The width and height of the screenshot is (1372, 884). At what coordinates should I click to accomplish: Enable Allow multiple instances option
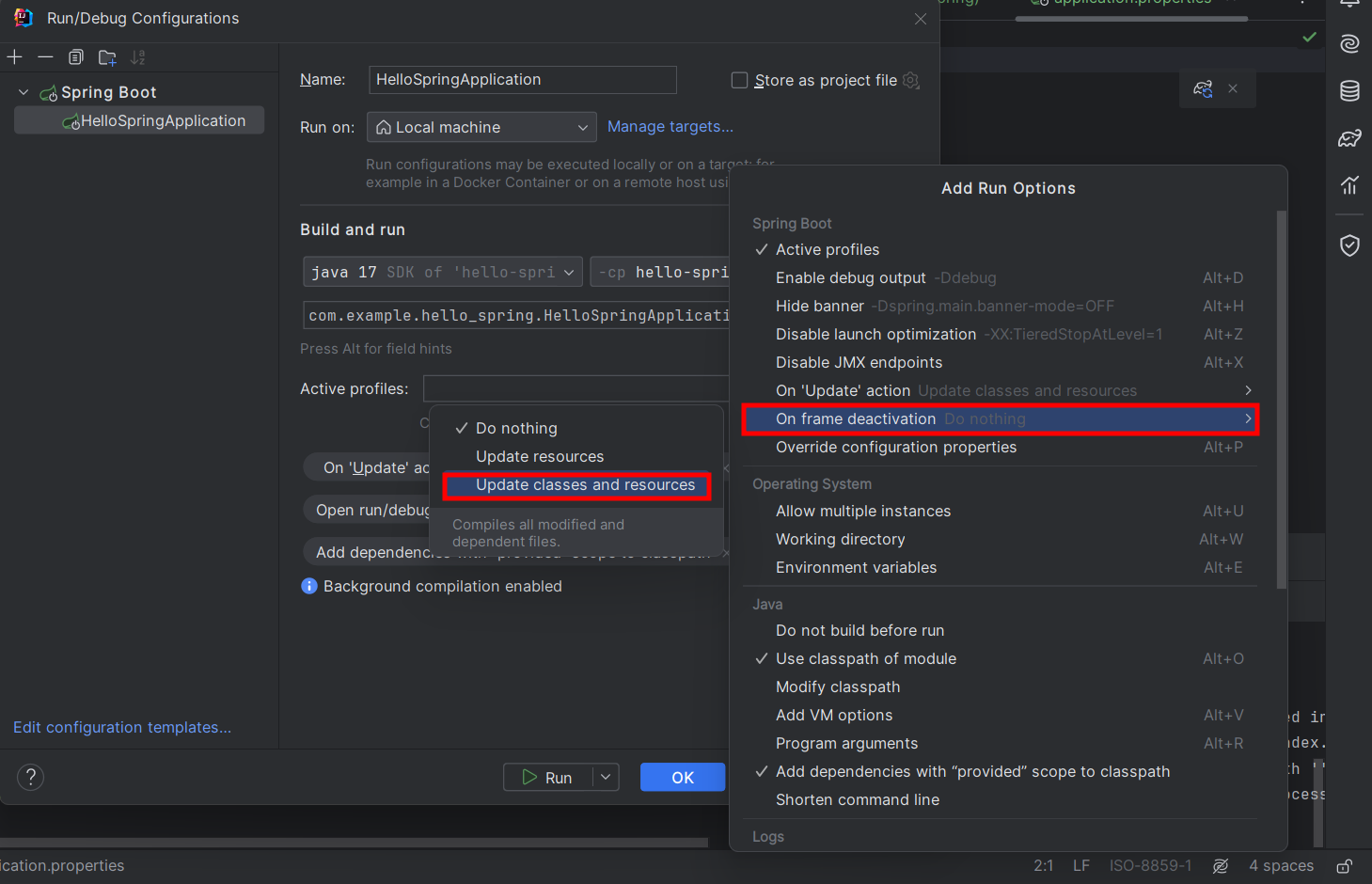coord(1001,511)
